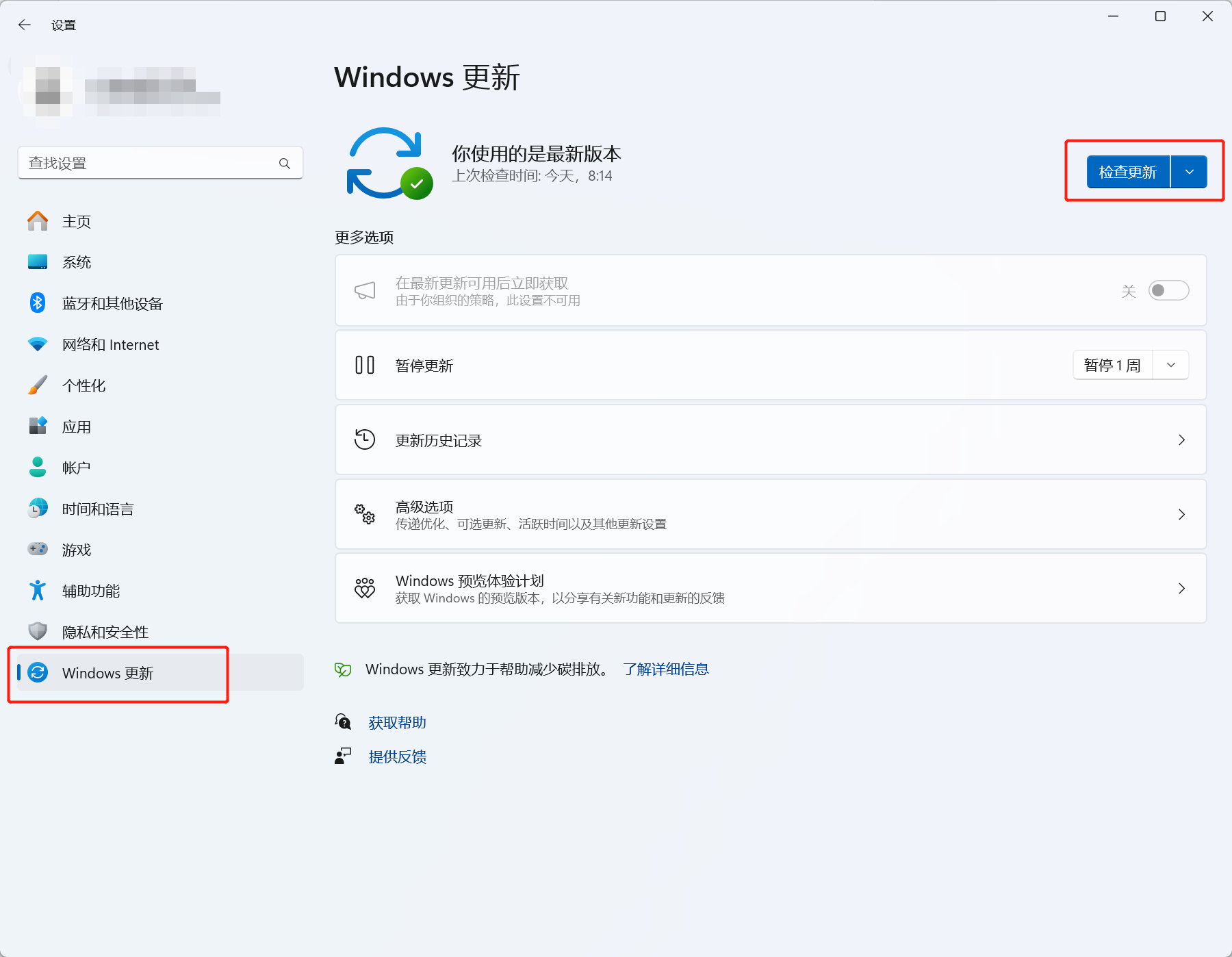Viewport: 1232px width, 957px height.
Task: Click the 暂停更新 label
Action: (424, 366)
